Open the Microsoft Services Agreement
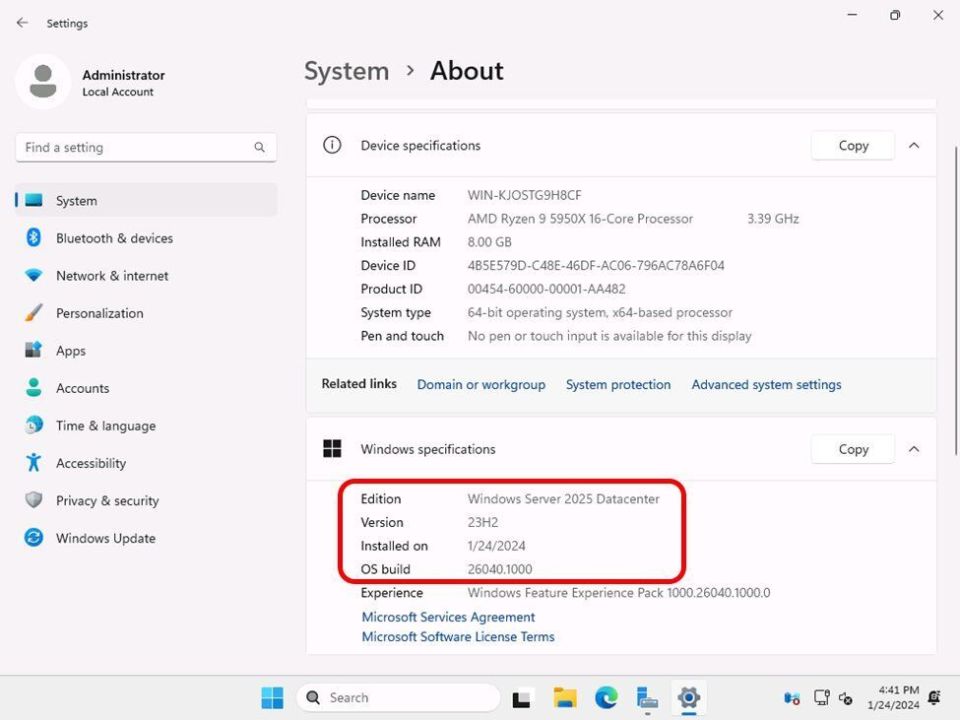The height and width of the screenshot is (720, 960). 447,617
